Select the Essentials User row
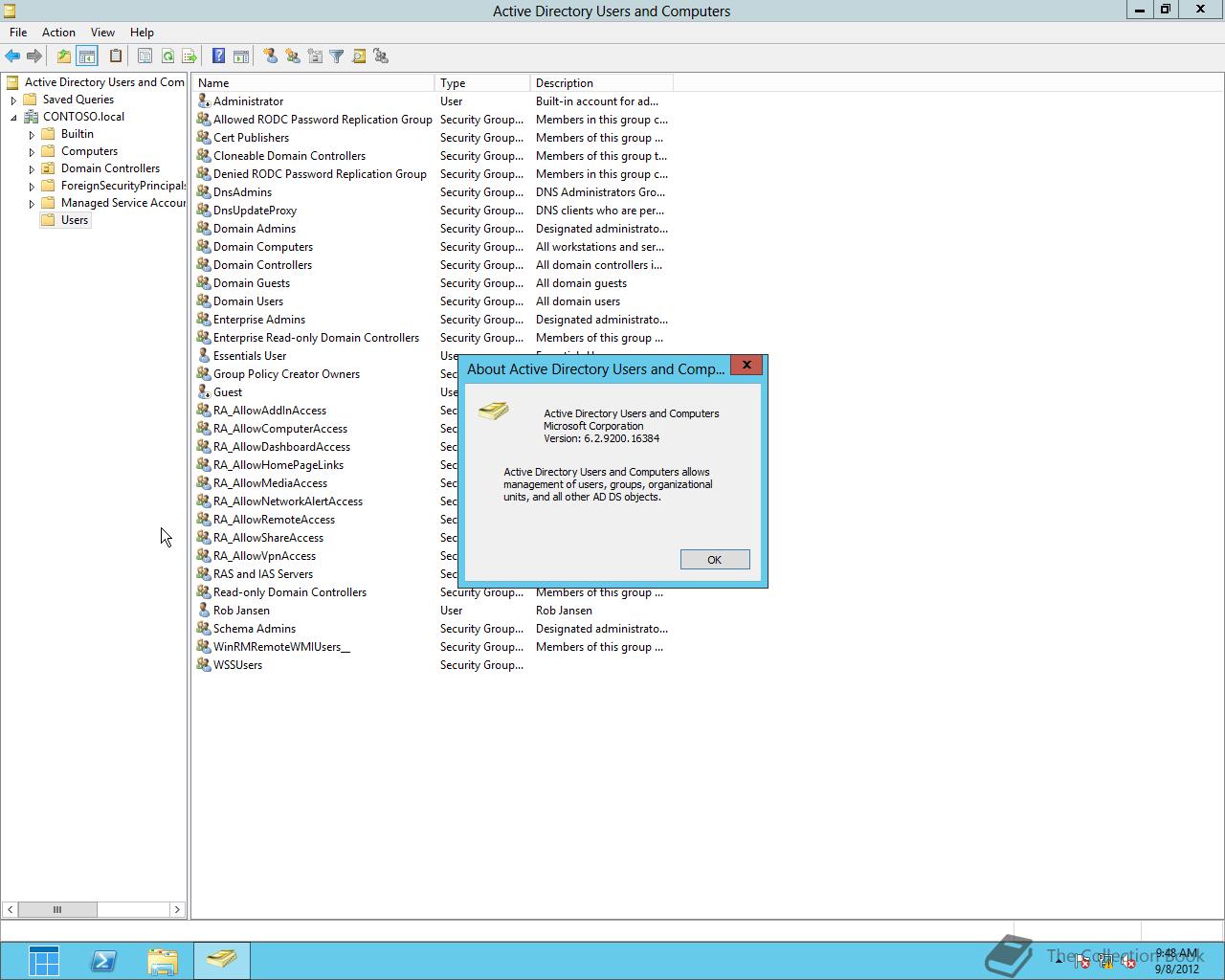 [x=326, y=355]
